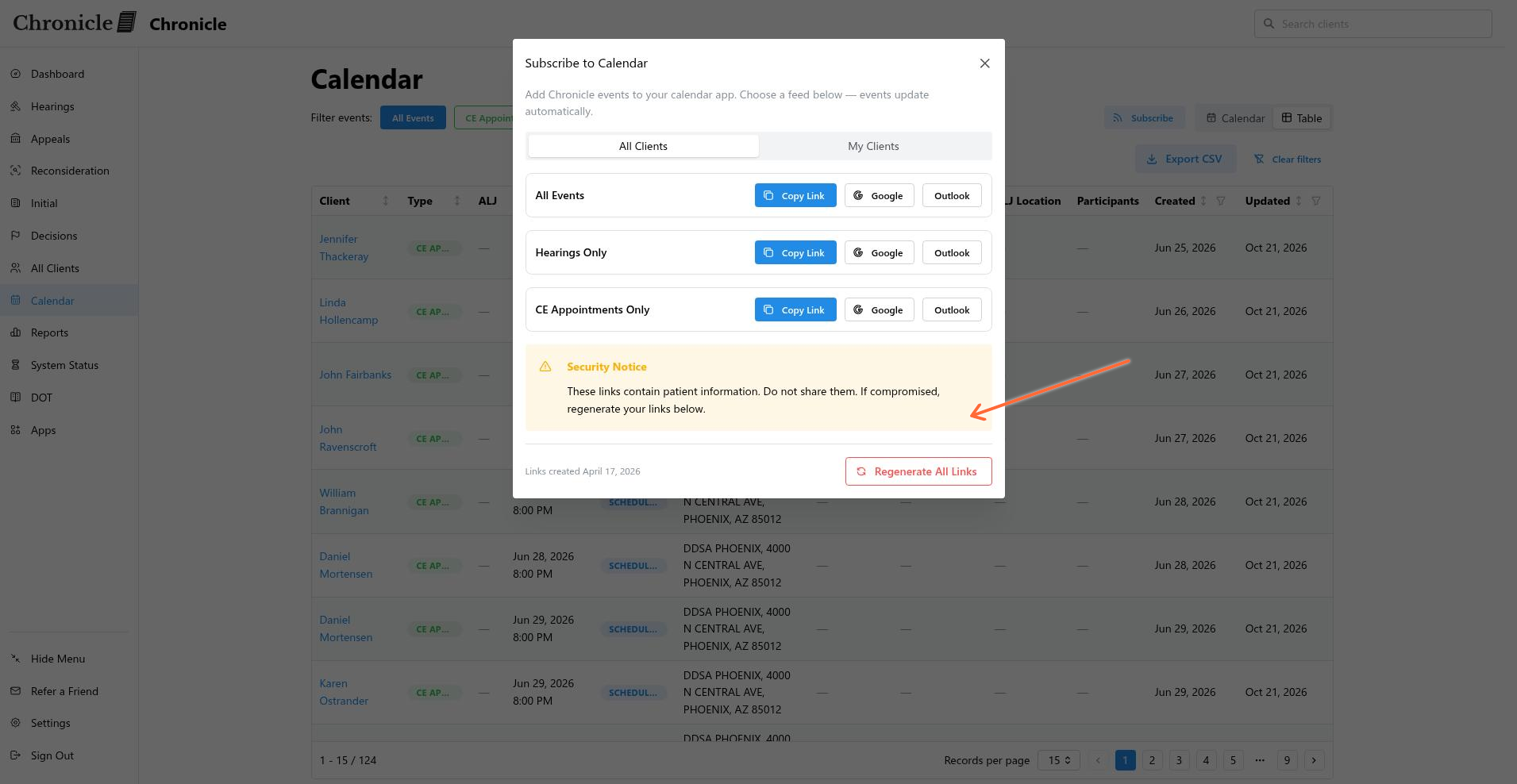Viewport: 1517px width, 784px height.
Task: Go to page 3
Action: (1179, 760)
